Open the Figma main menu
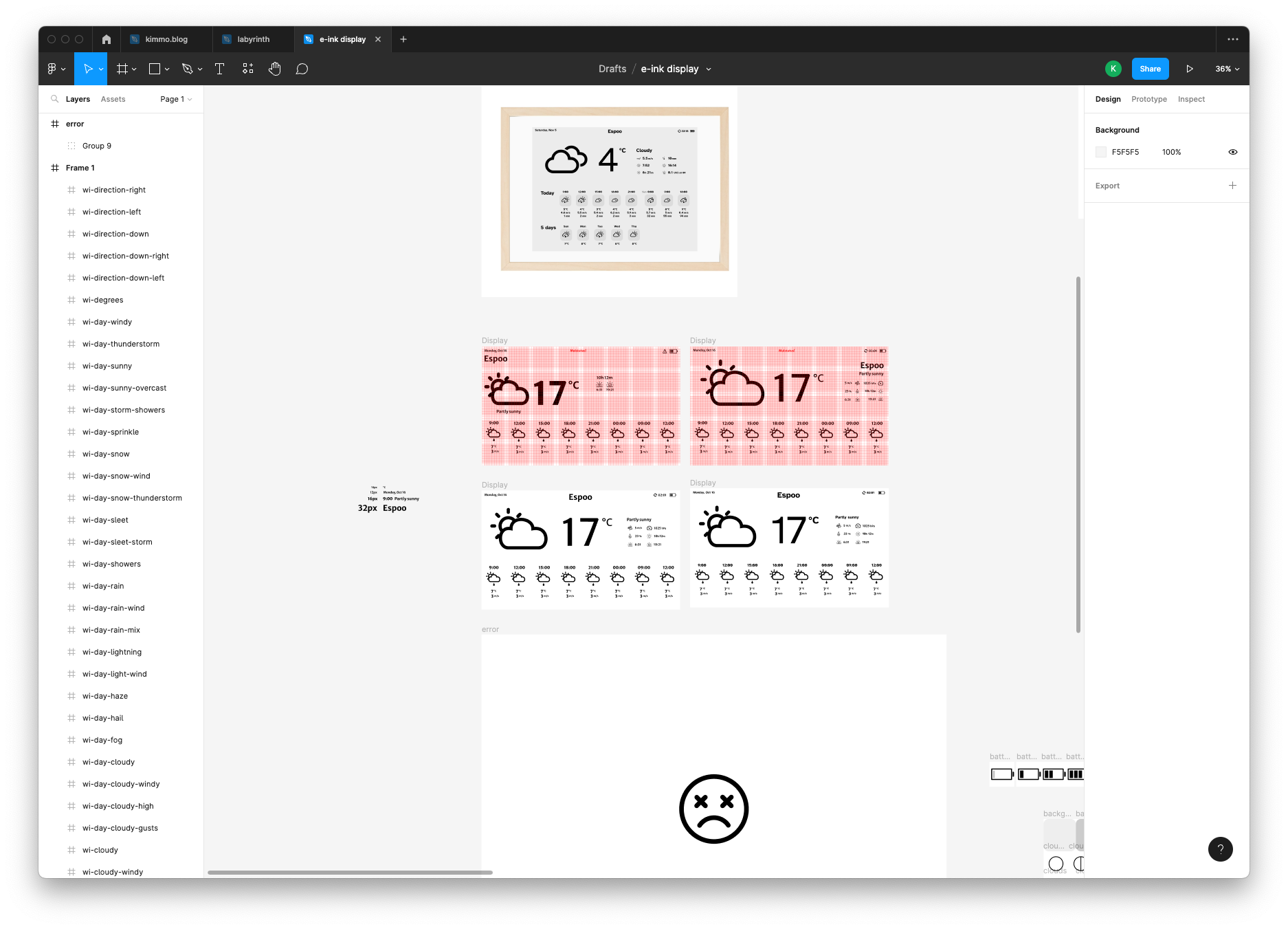This screenshot has height=929, width=1288. click(52, 69)
